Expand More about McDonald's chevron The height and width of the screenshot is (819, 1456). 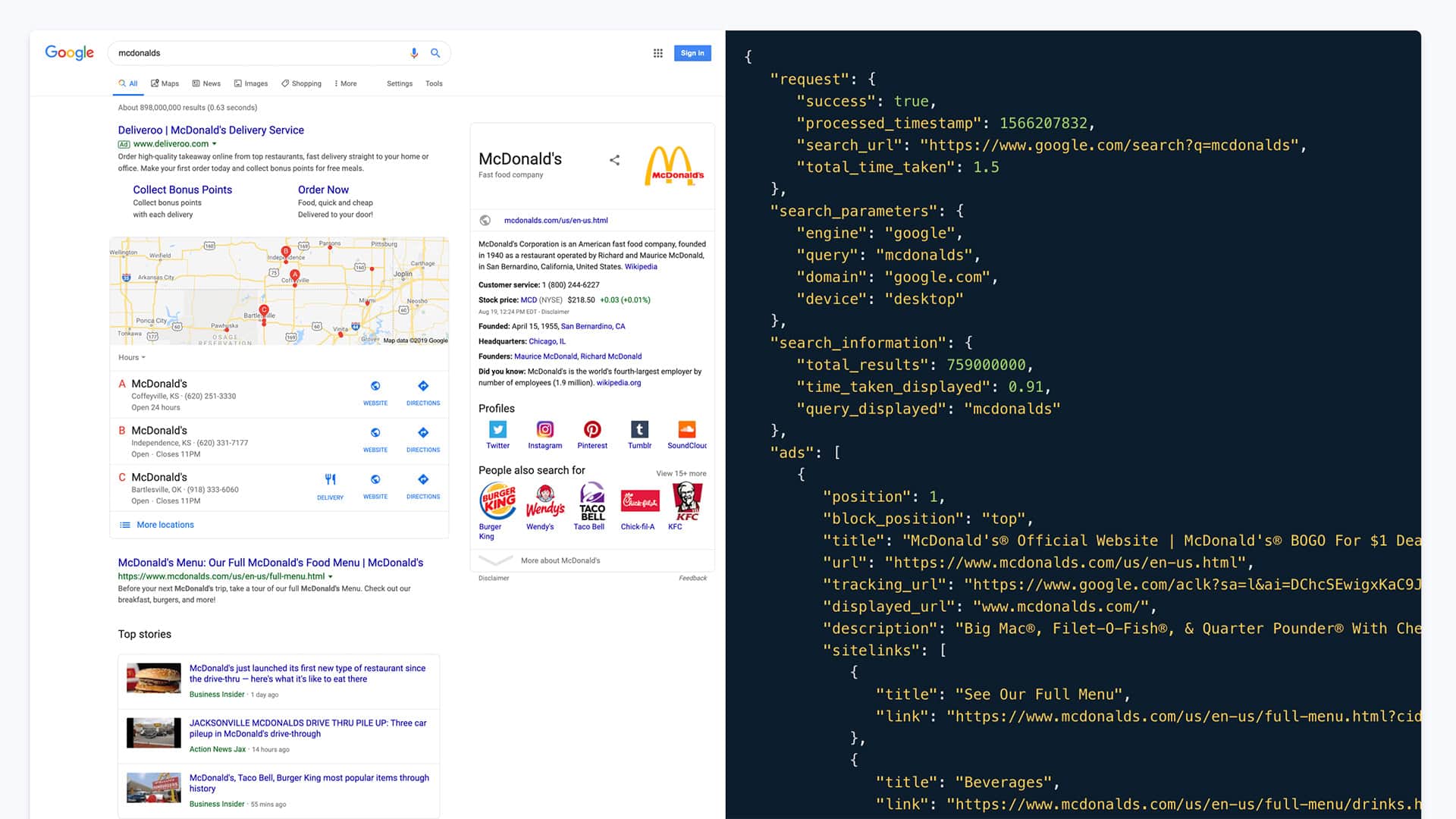pos(496,560)
